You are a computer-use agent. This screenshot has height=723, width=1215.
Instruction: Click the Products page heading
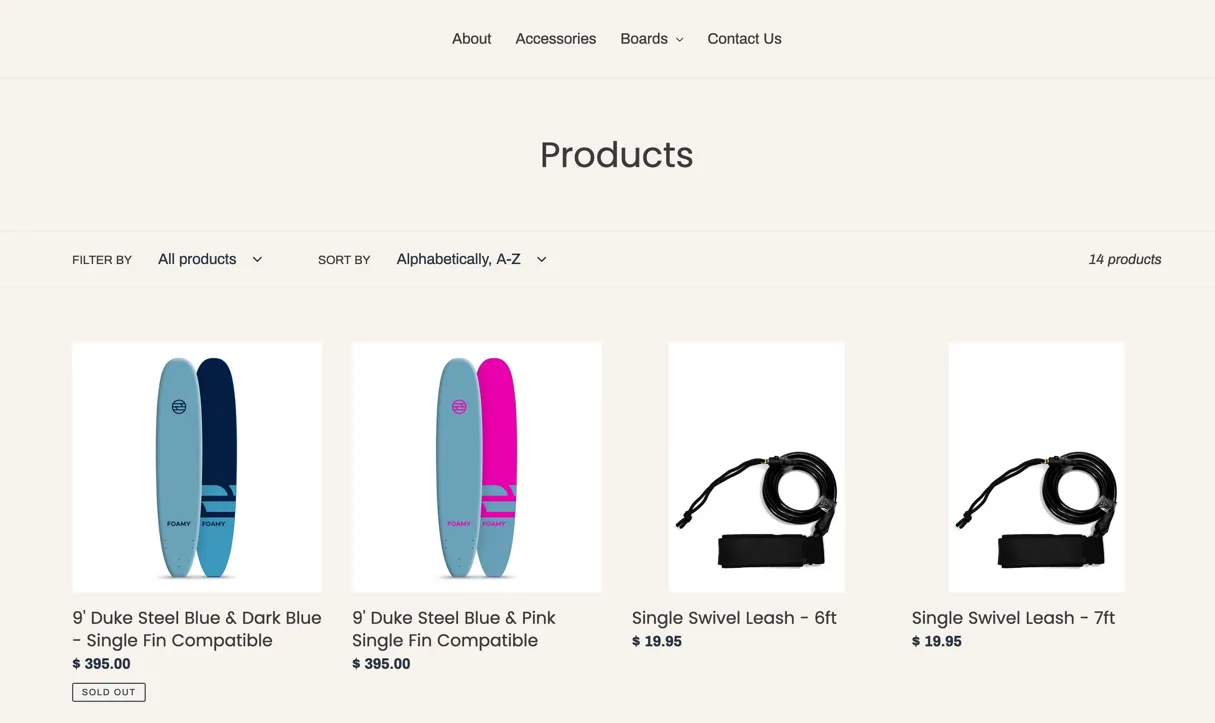(616, 155)
